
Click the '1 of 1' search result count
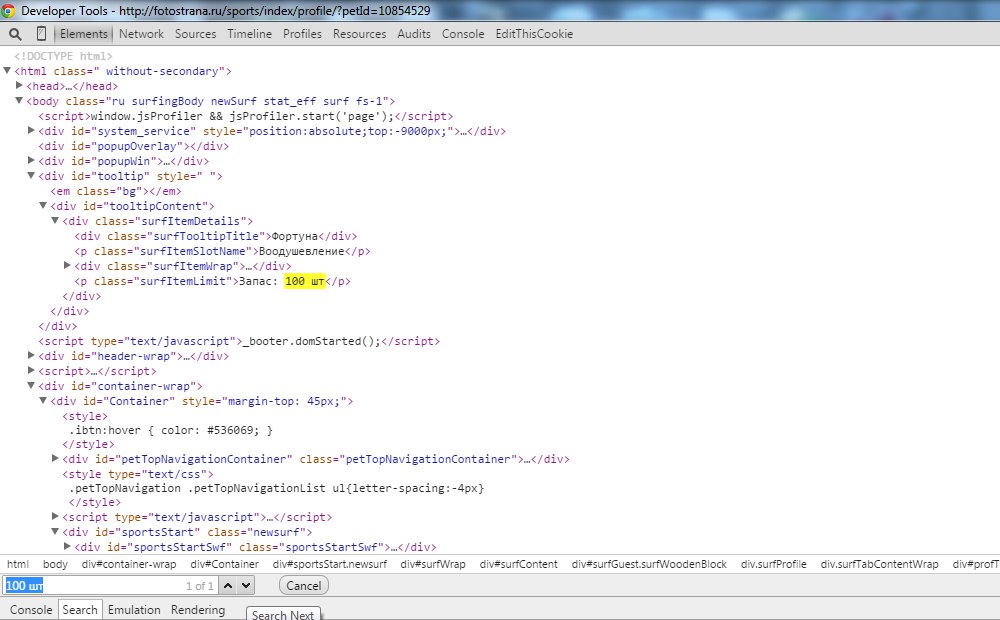click(200, 586)
